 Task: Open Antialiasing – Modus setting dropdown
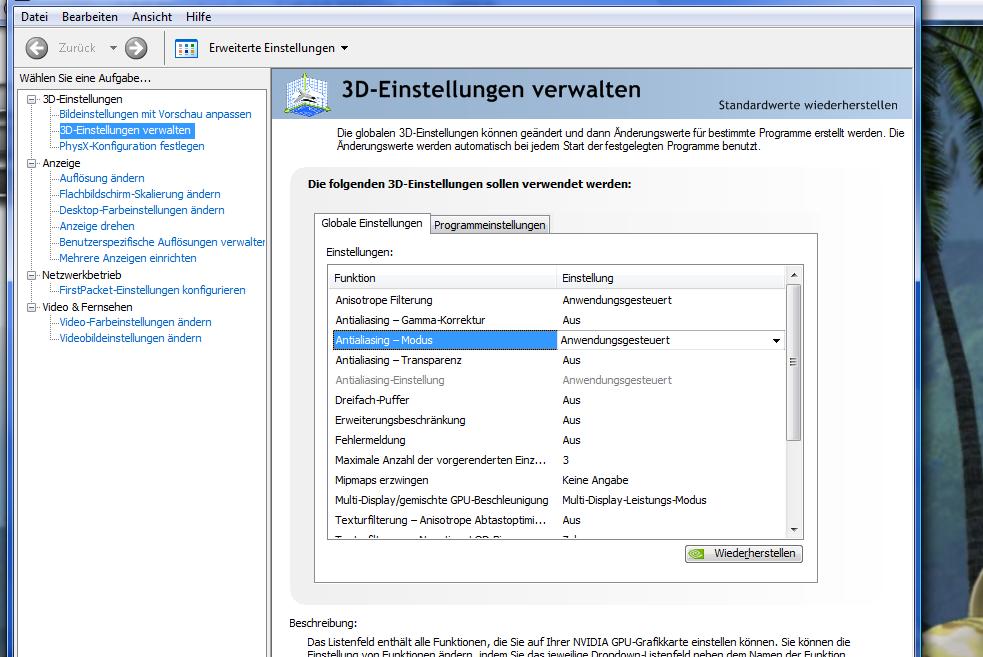tap(776, 340)
